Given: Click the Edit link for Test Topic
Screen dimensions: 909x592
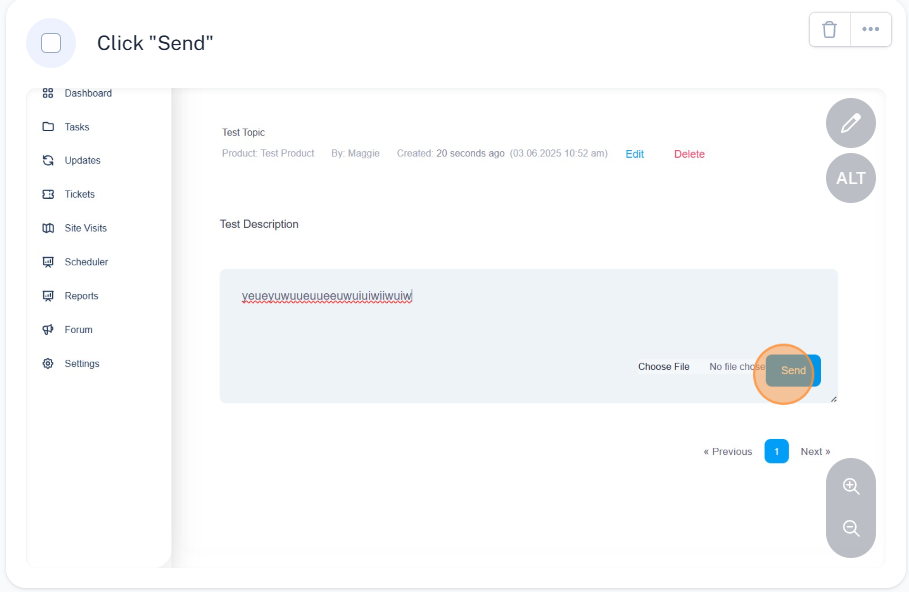Looking at the screenshot, I should (635, 154).
